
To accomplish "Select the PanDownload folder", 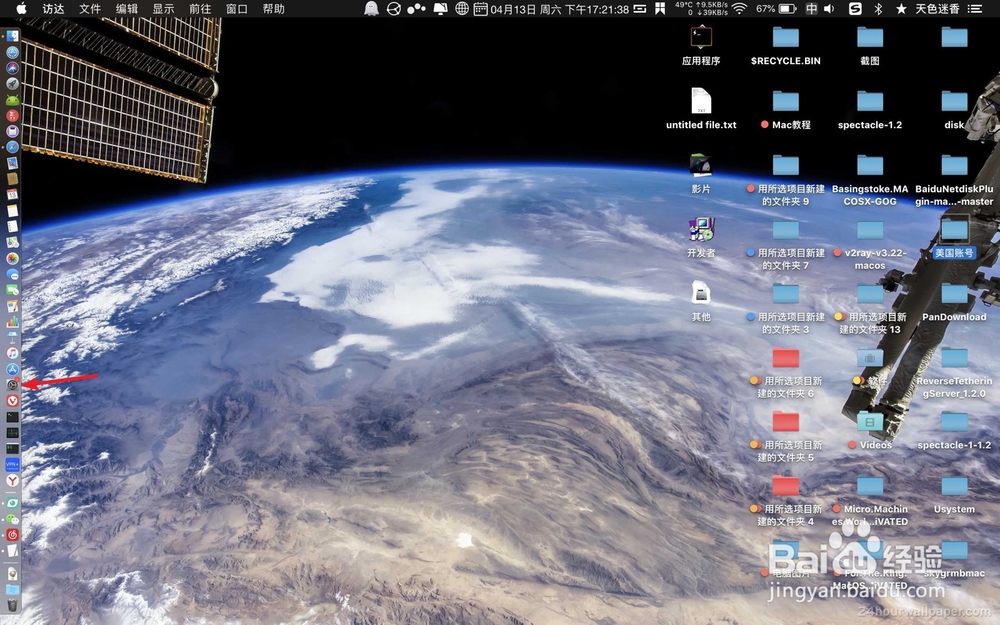I will click(x=954, y=293).
